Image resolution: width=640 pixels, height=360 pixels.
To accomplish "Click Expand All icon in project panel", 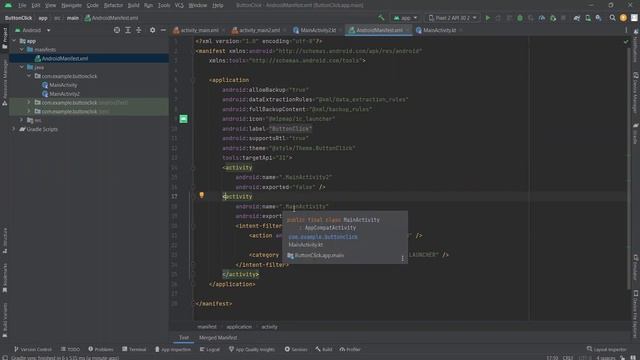I will pos(128,30).
